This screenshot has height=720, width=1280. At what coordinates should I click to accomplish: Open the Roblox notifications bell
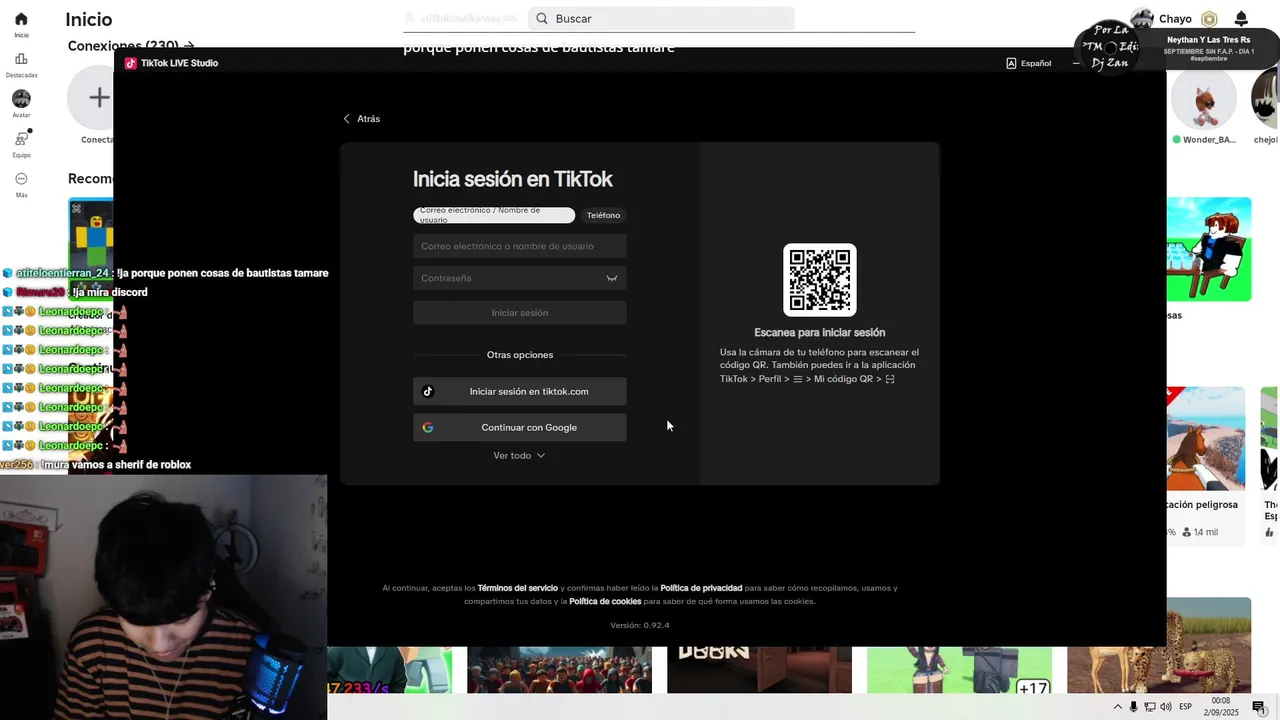1241,19
